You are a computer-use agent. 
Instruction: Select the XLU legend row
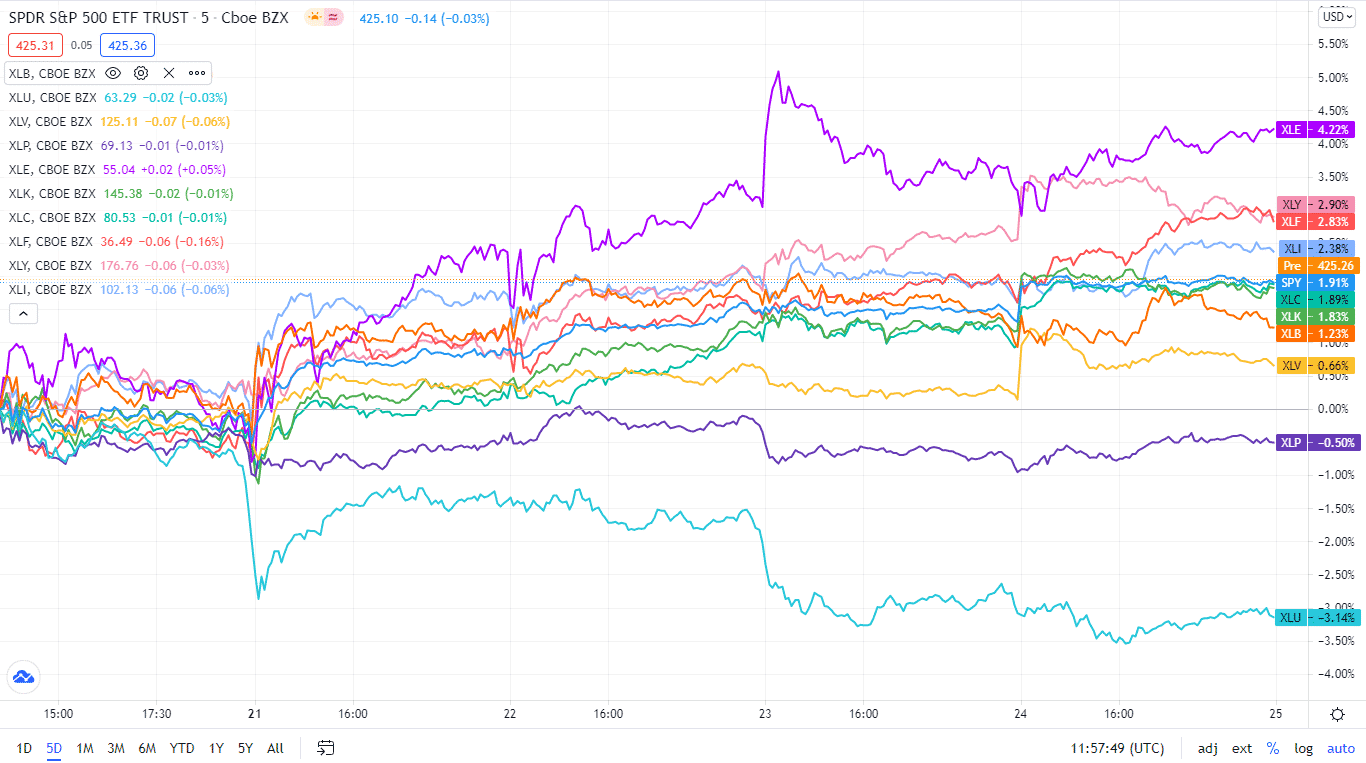pyautogui.click(x=118, y=97)
